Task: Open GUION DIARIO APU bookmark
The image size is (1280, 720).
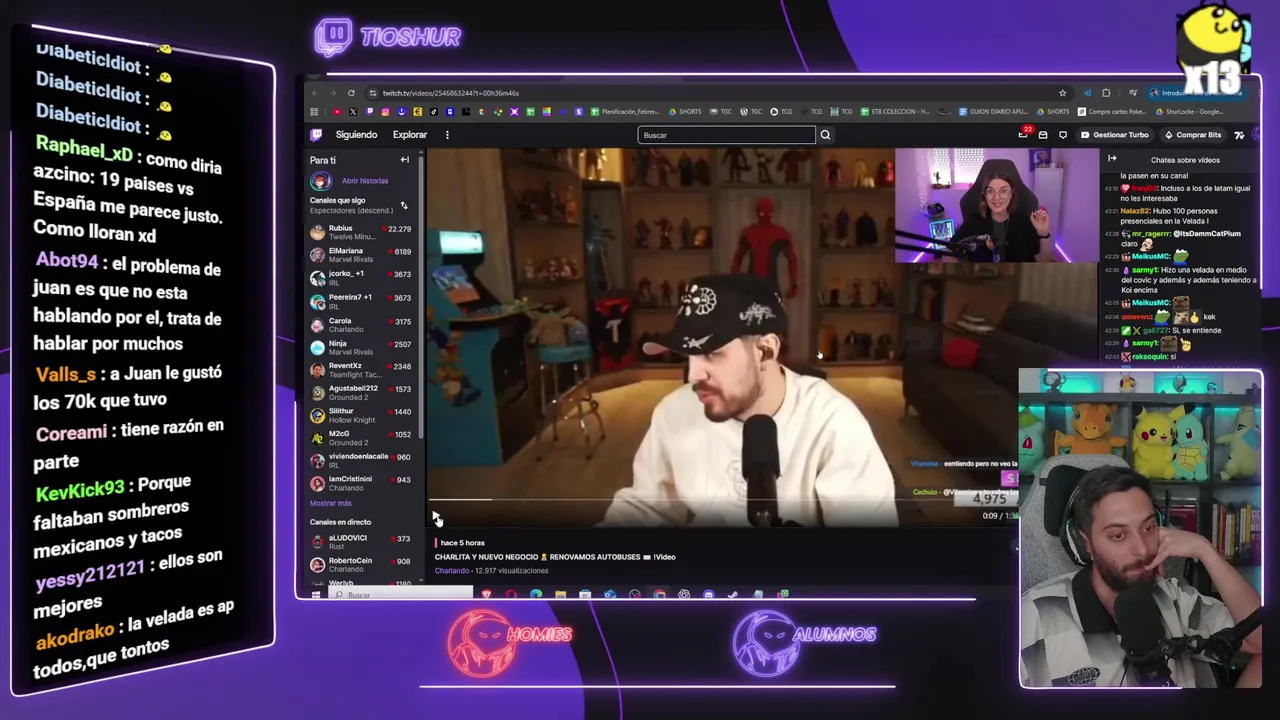Action: 994,112
